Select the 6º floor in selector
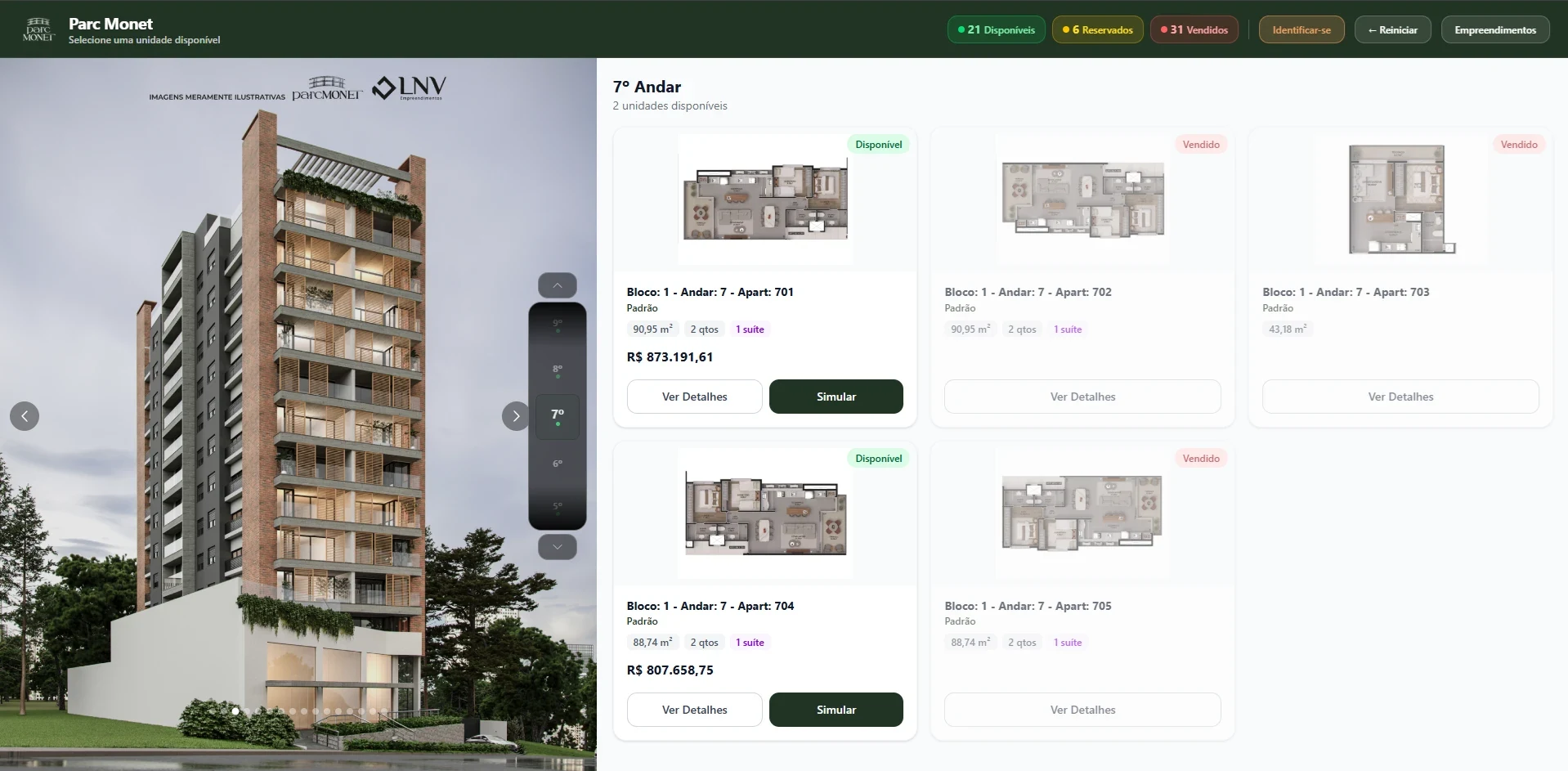This screenshot has height=771, width=1568. (558, 465)
